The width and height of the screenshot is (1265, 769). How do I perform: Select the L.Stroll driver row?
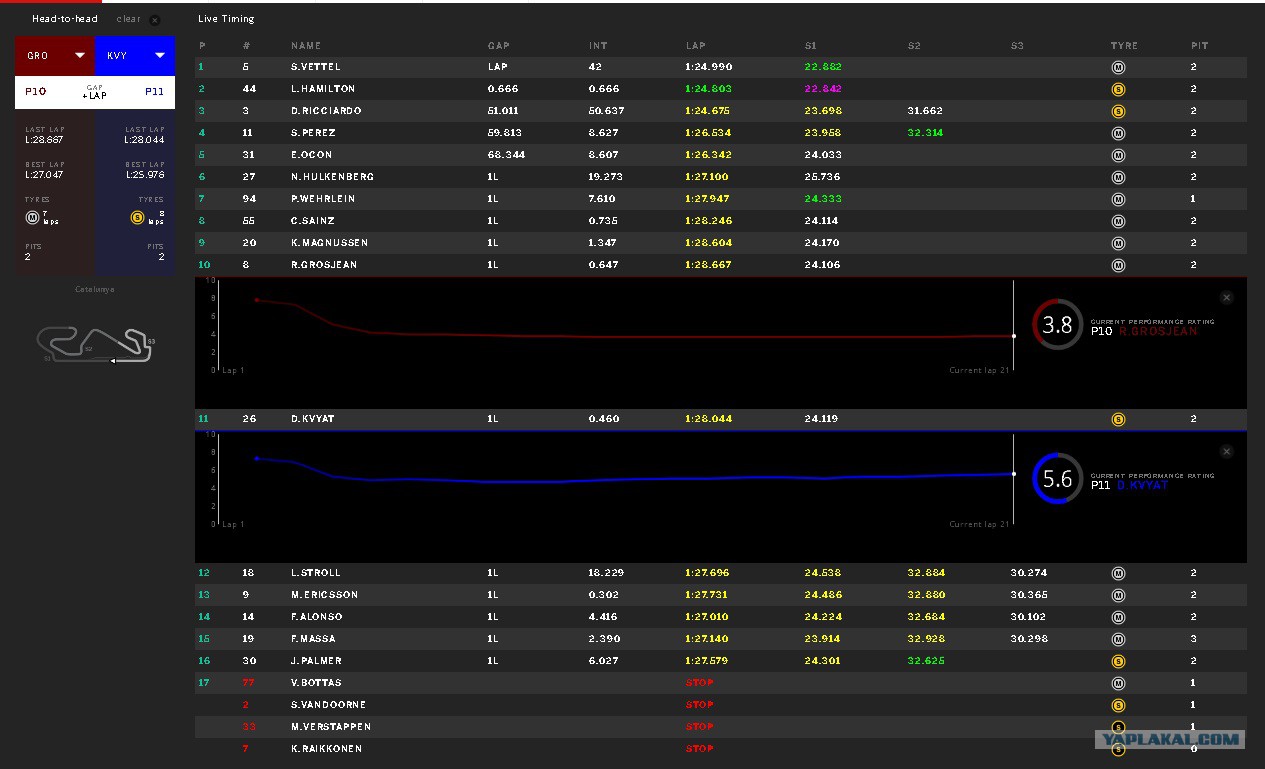[721, 573]
